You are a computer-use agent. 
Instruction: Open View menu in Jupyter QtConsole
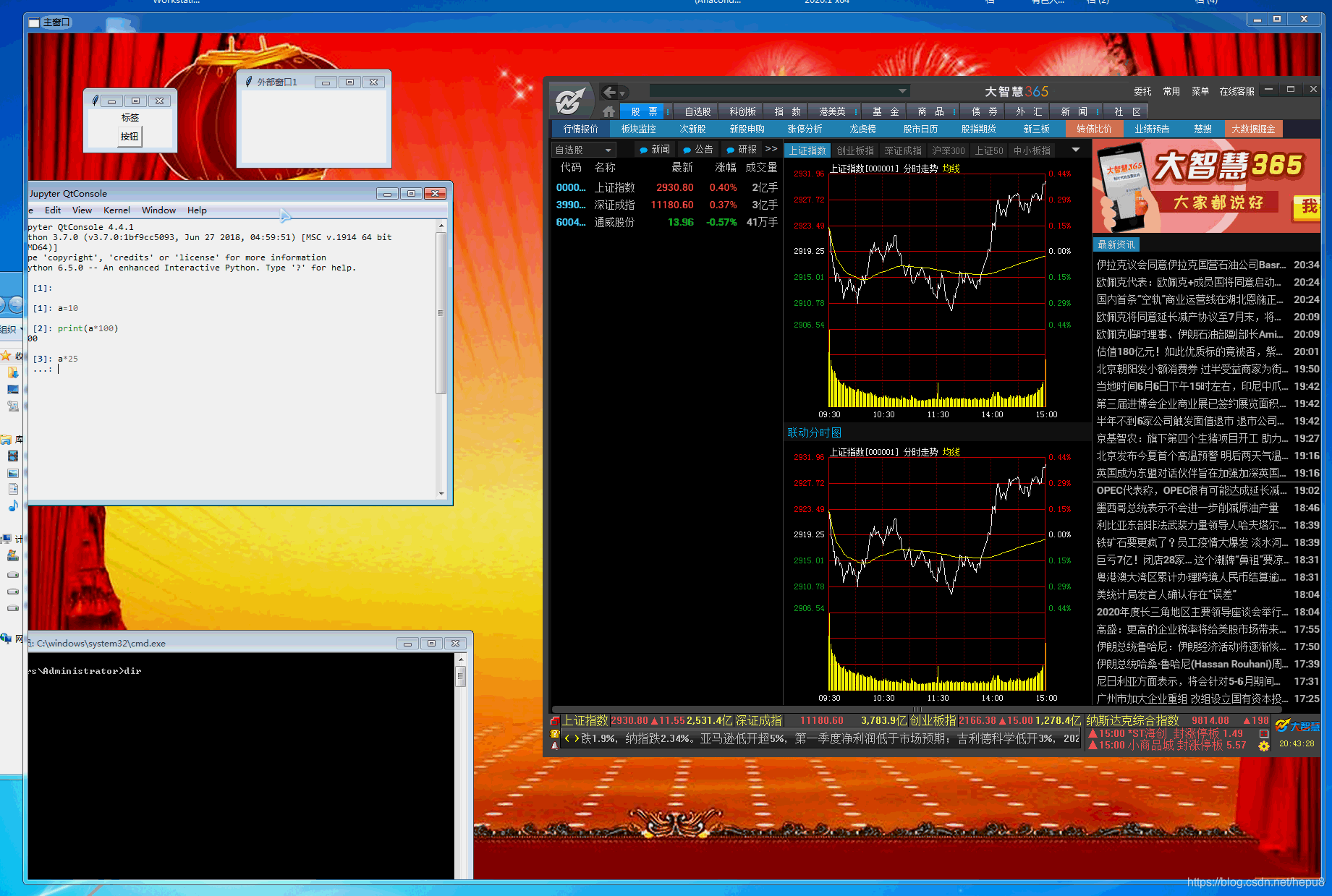[82, 210]
